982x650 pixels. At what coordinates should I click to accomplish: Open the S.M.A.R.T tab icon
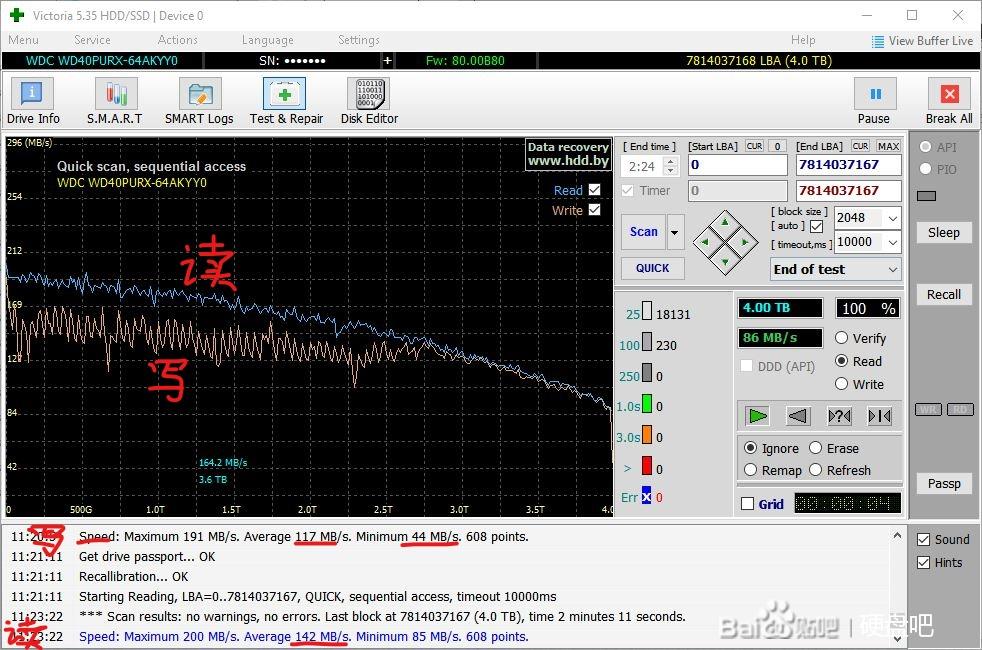(115, 101)
